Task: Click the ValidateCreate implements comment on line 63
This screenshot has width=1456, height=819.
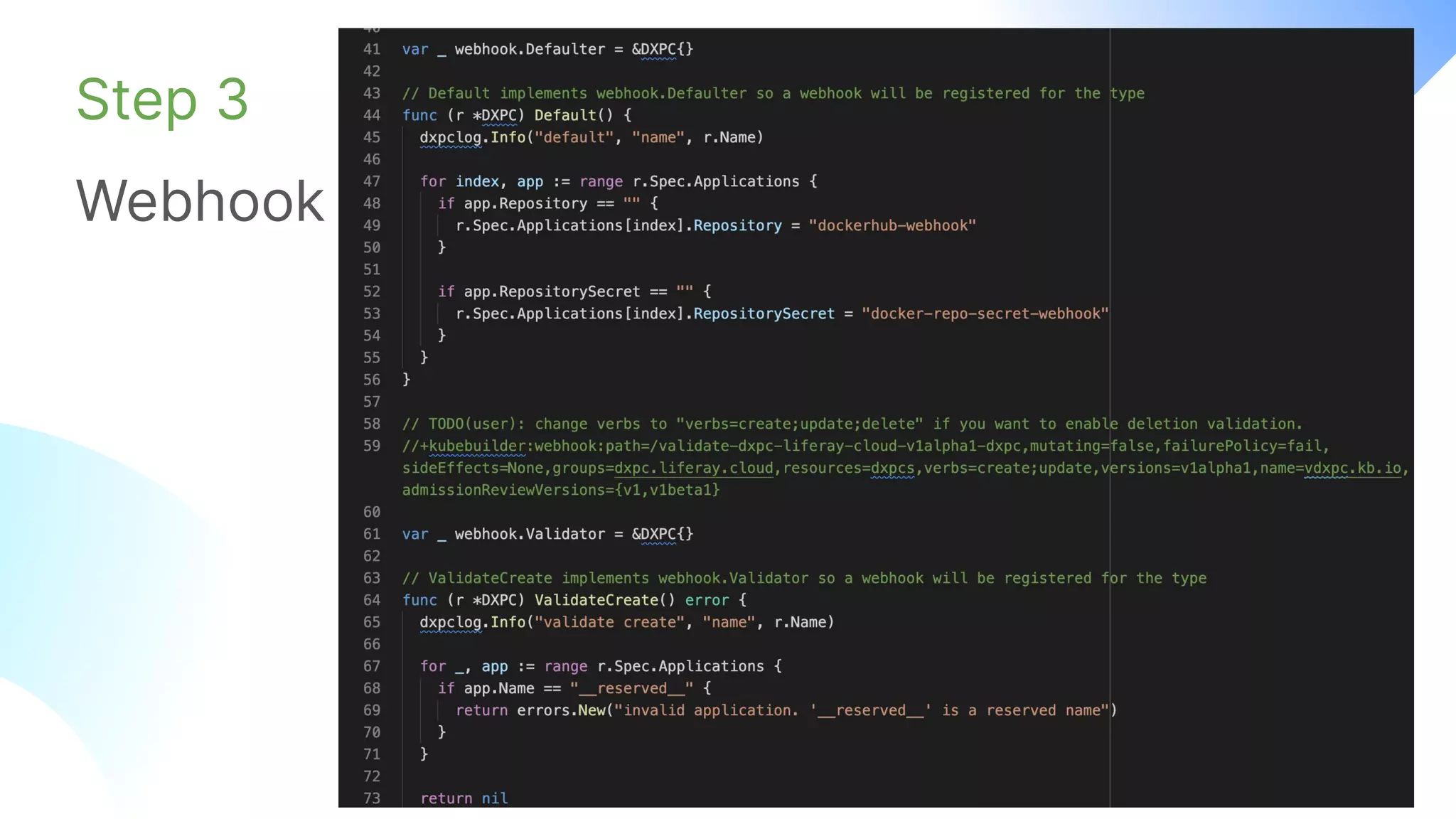Action: (x=804, y=579)
